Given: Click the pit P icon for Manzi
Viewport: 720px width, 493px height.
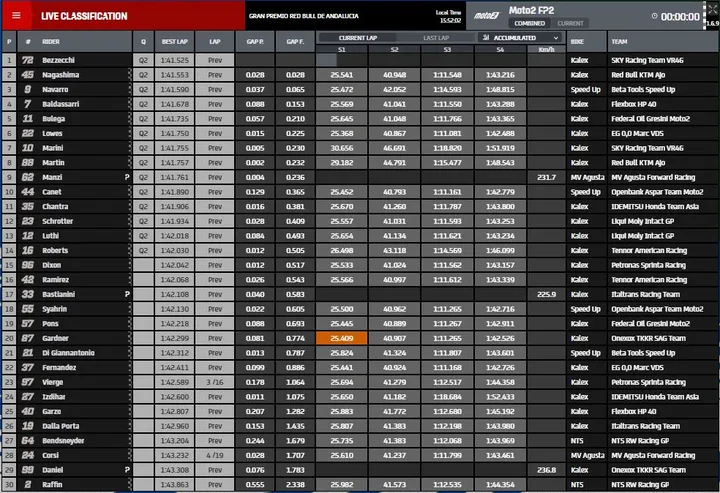Looking at the screenshot, I should 127,177.
